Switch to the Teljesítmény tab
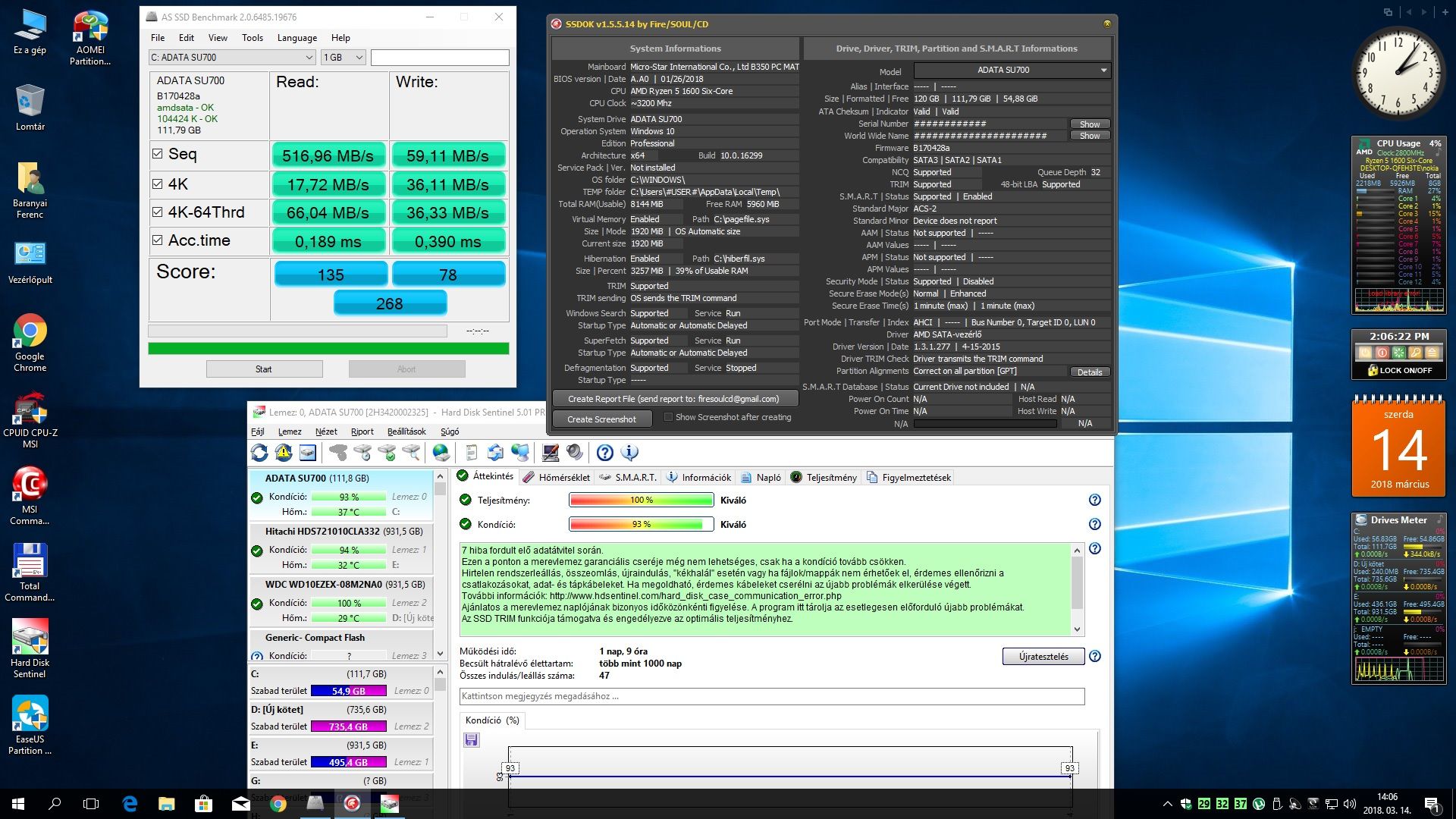1456x819 pixels. click(824, 477)
